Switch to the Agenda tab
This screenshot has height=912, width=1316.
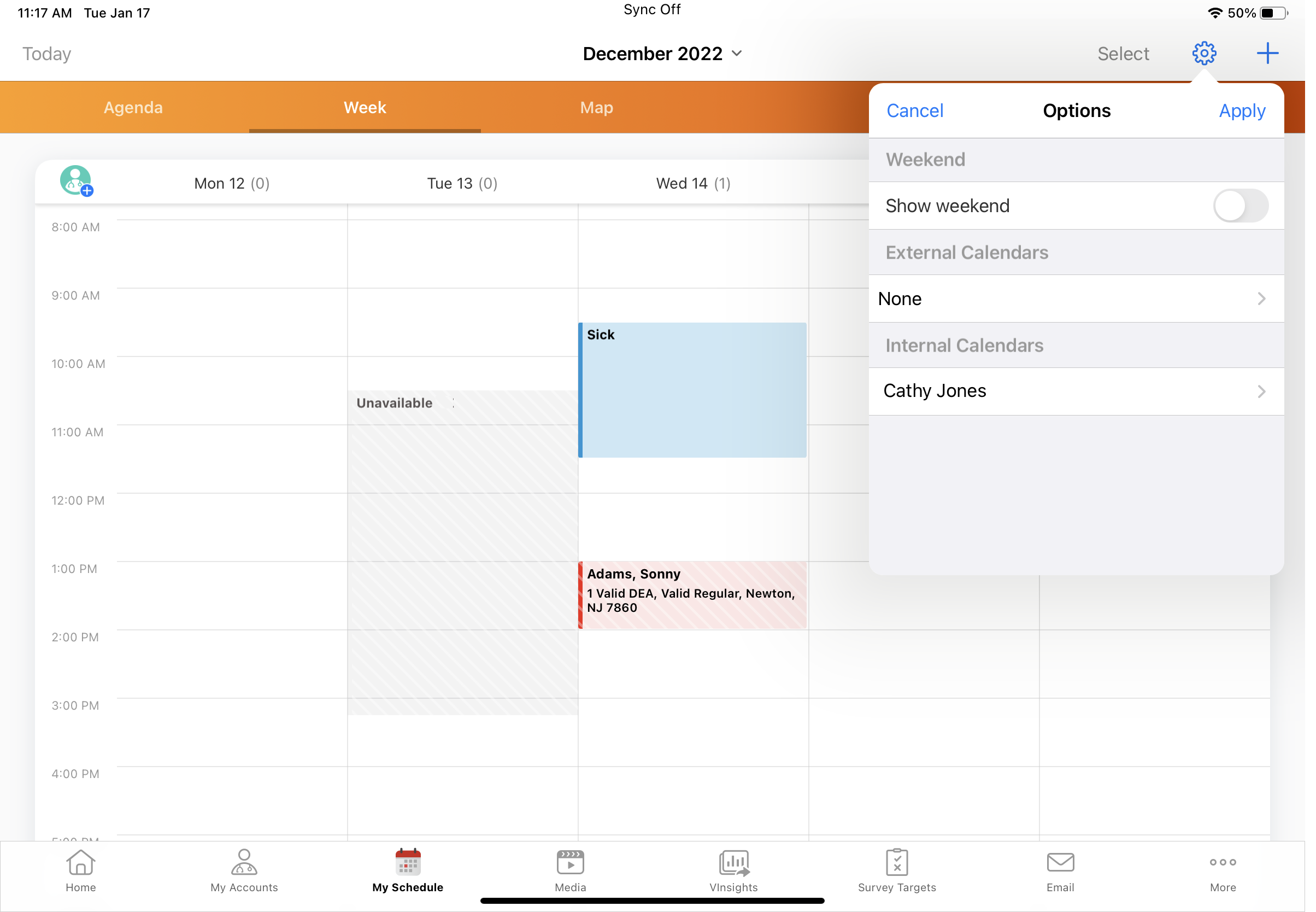tap(133, 107)
